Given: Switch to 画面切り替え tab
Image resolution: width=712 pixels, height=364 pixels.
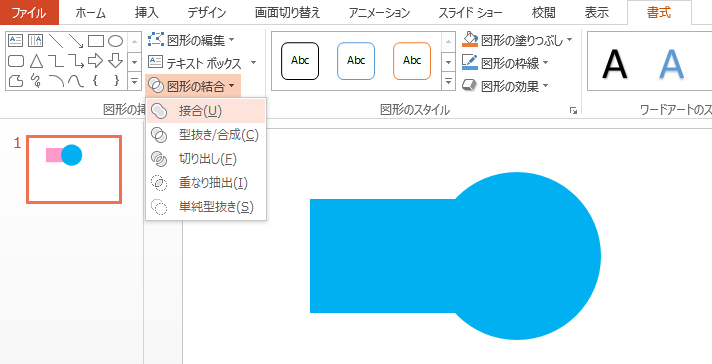Looking at the screenshot, I should (287, 13).
